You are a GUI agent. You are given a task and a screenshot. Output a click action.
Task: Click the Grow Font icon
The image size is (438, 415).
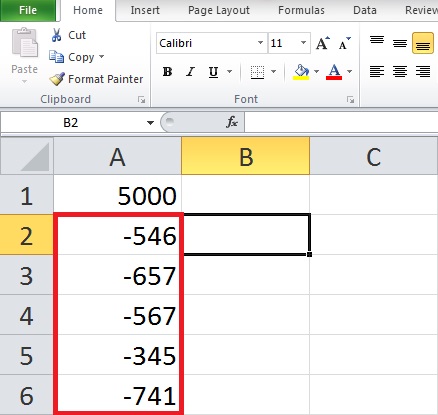322,43
